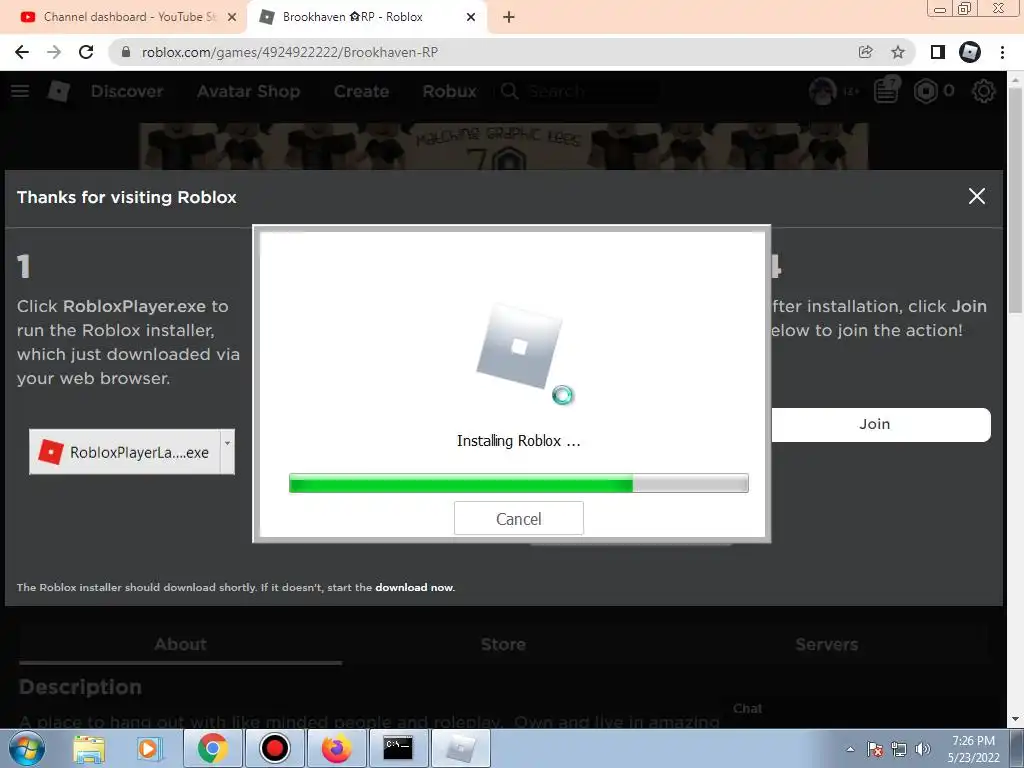
Task: Open Action Center flag icon
Action: pyautogui.click(x=875, y=749)
